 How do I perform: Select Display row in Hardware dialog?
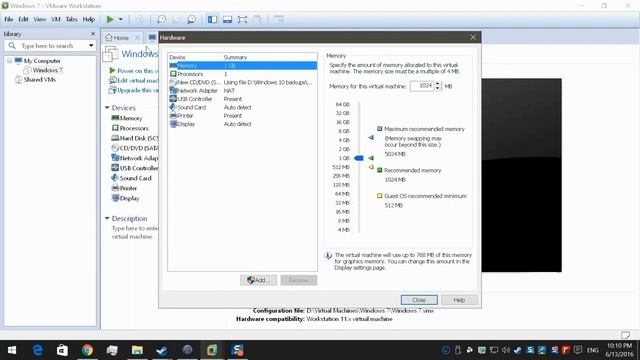pyautogui.click(x=242, y=124)
